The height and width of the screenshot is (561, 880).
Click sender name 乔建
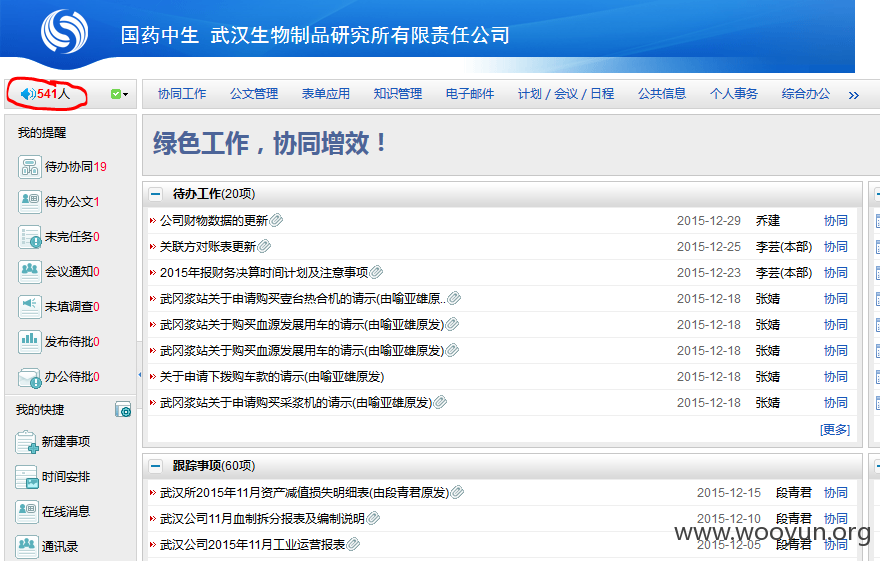pos(768,221)
